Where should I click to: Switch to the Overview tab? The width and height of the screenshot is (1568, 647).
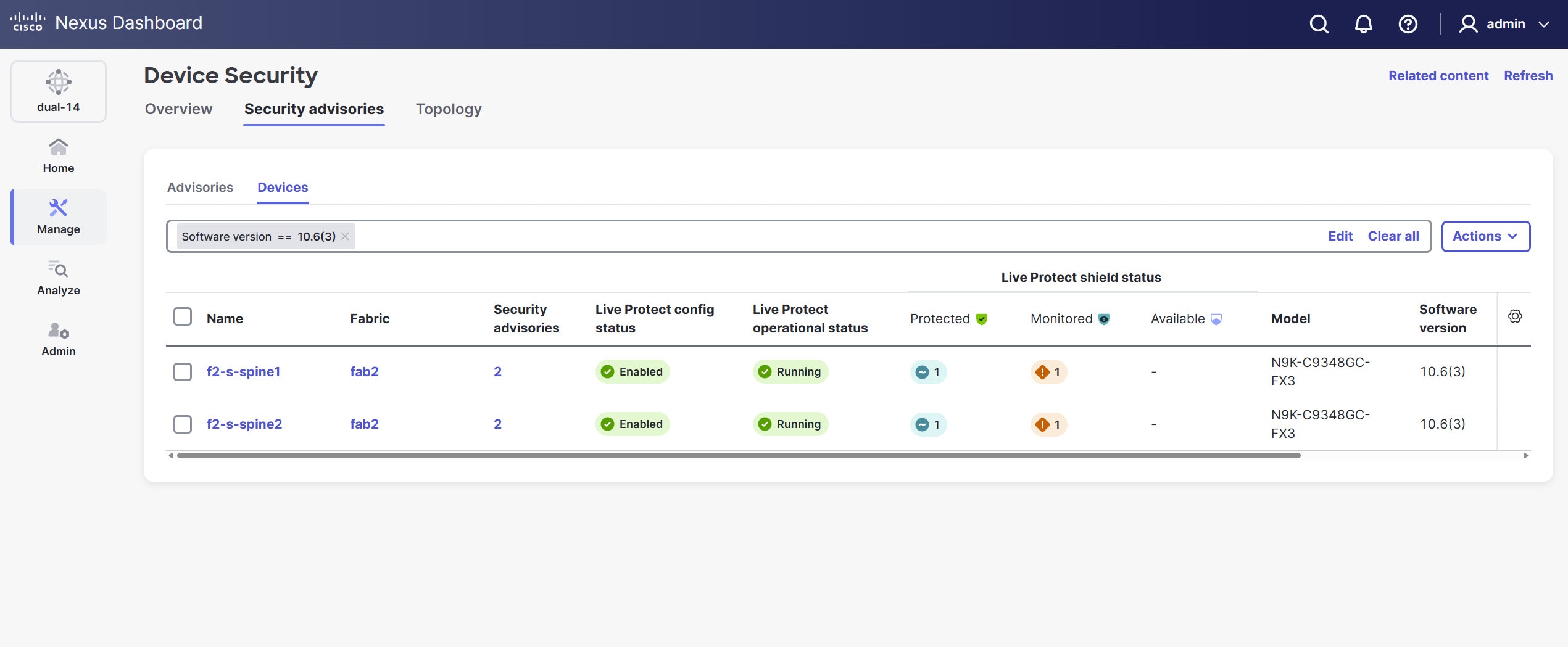pyautogui.click(x=178, y=109)
